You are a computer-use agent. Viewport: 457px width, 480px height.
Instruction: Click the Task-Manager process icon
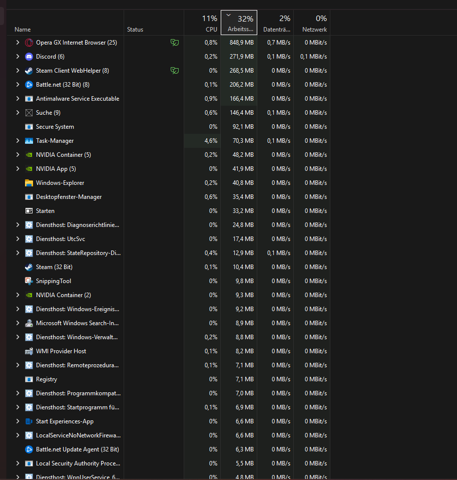coord(29,141)
